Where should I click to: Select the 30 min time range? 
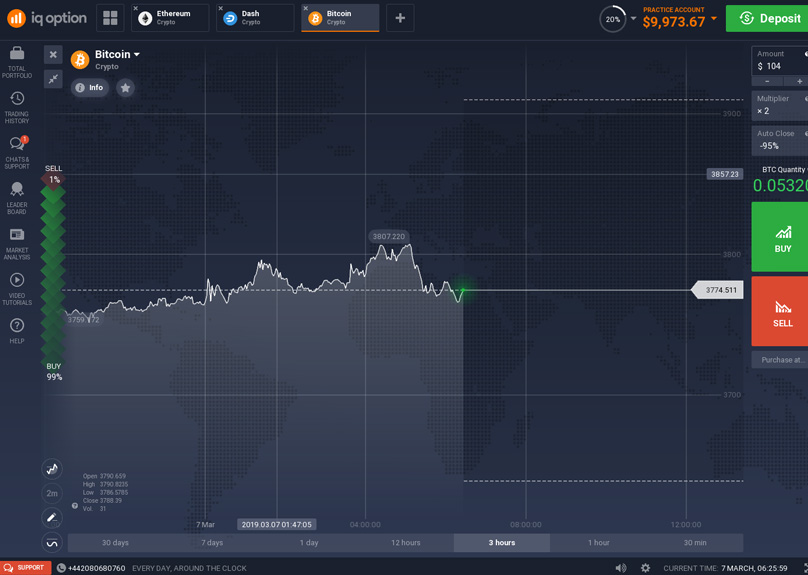tap(695, 543)
